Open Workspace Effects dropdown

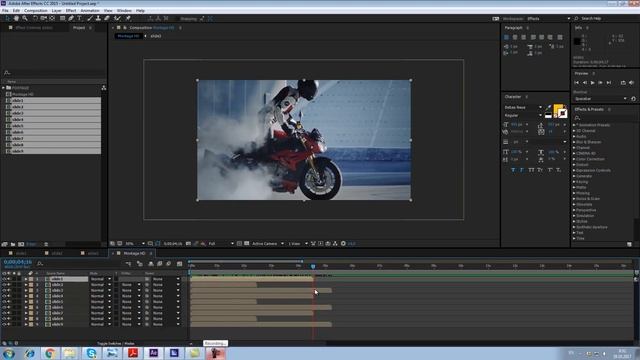[x=549, y=18]
